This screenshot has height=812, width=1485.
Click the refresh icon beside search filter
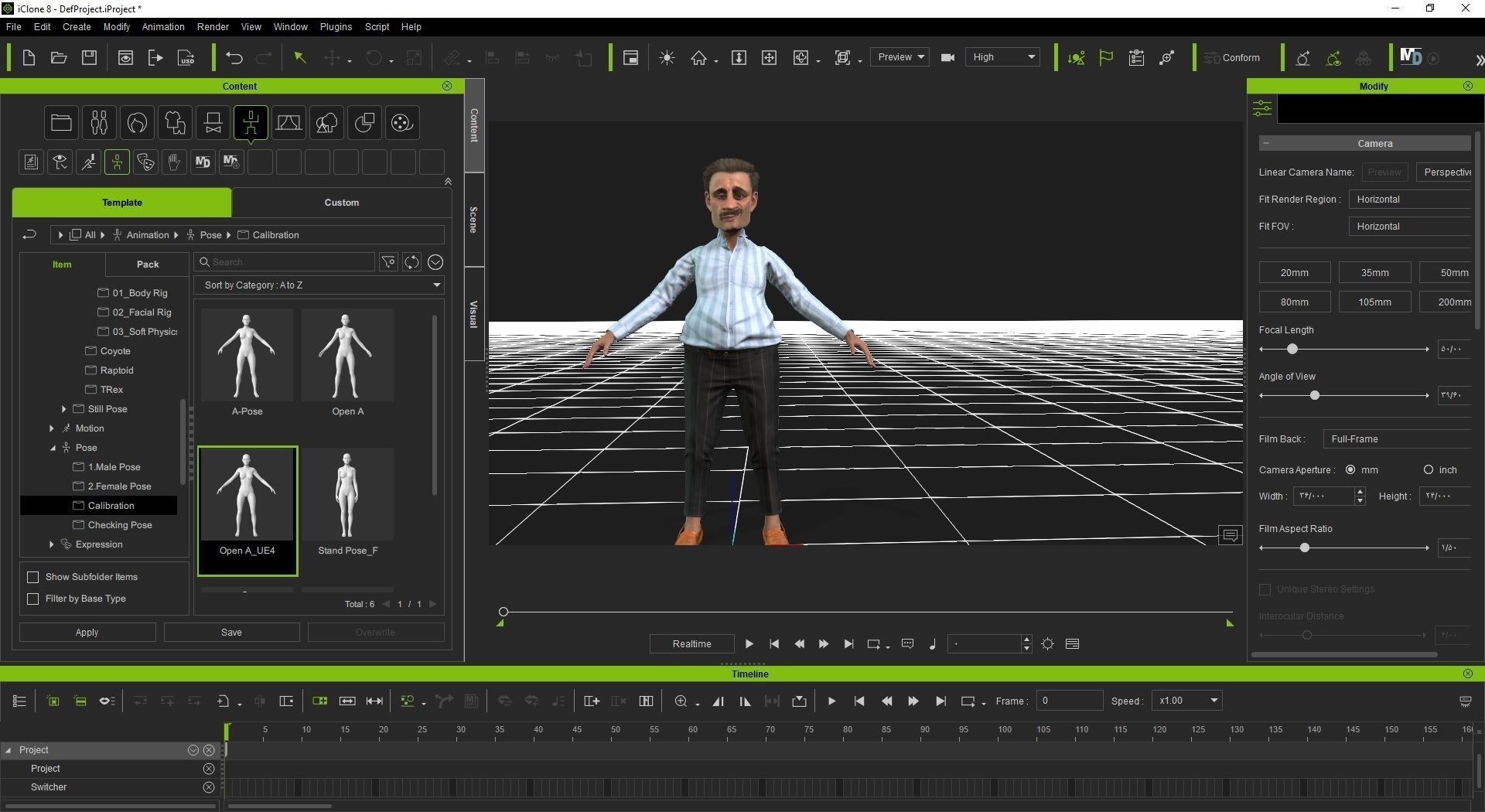click(411, 262)
